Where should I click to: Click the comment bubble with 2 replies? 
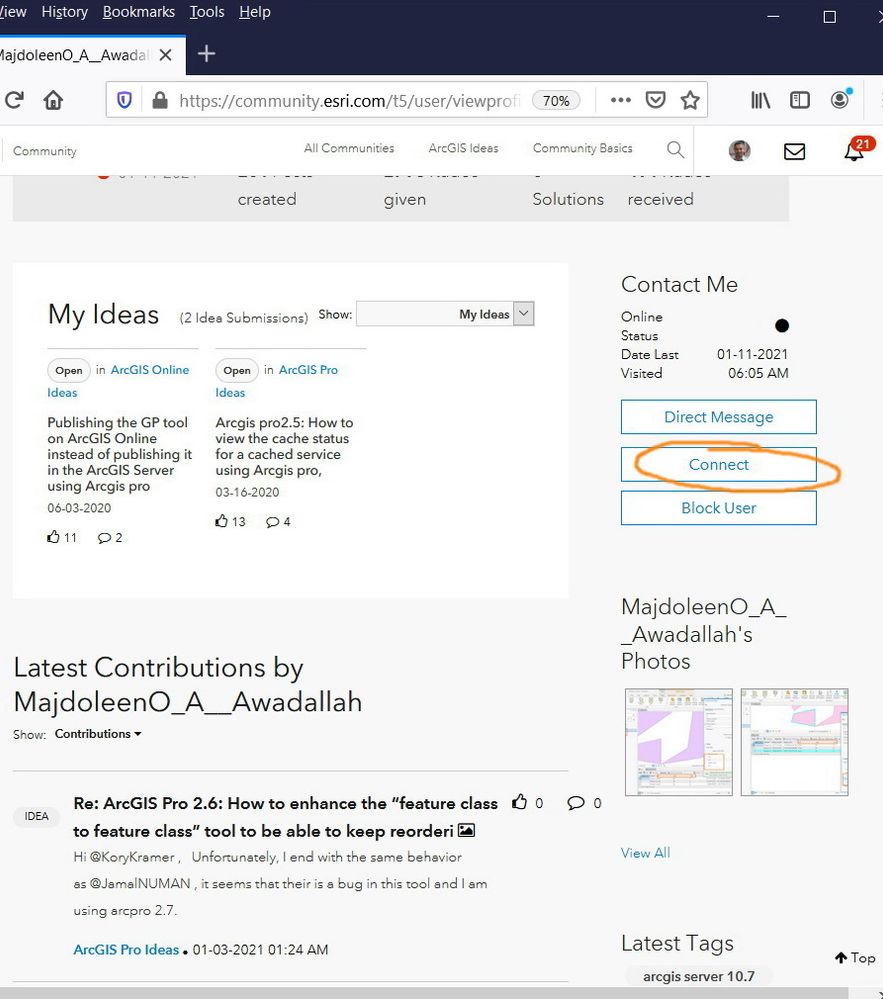pyautogui.click(x=104, y=538)
